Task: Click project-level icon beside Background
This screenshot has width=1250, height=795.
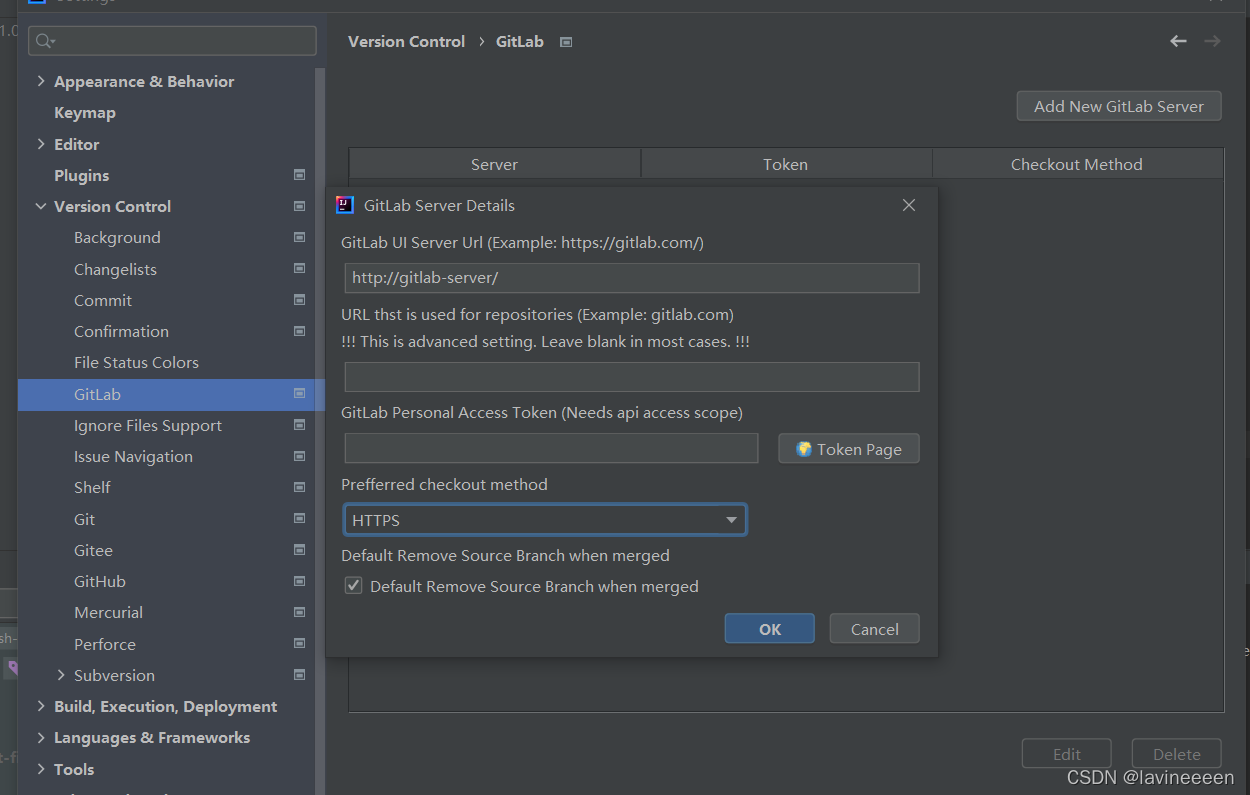Action: point(299,237)
